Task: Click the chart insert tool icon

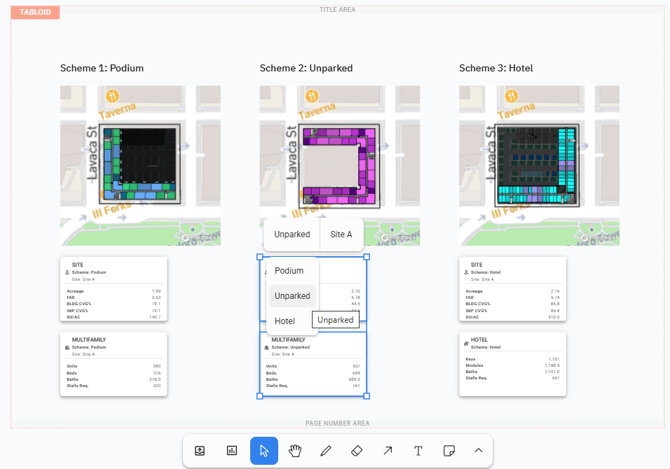Action: click(x=232, y=451)
